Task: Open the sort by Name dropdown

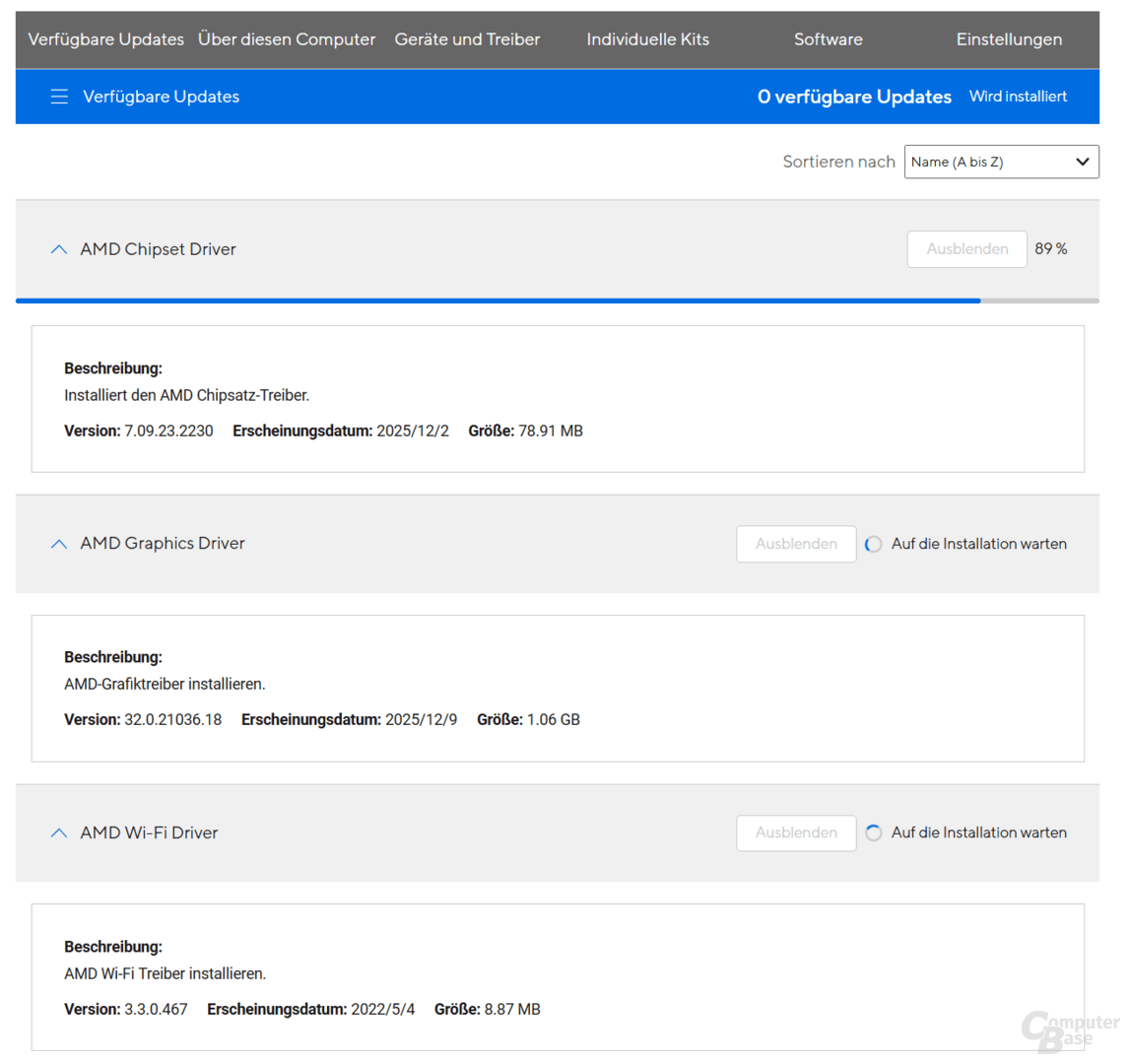Action: pos(1001,162)
